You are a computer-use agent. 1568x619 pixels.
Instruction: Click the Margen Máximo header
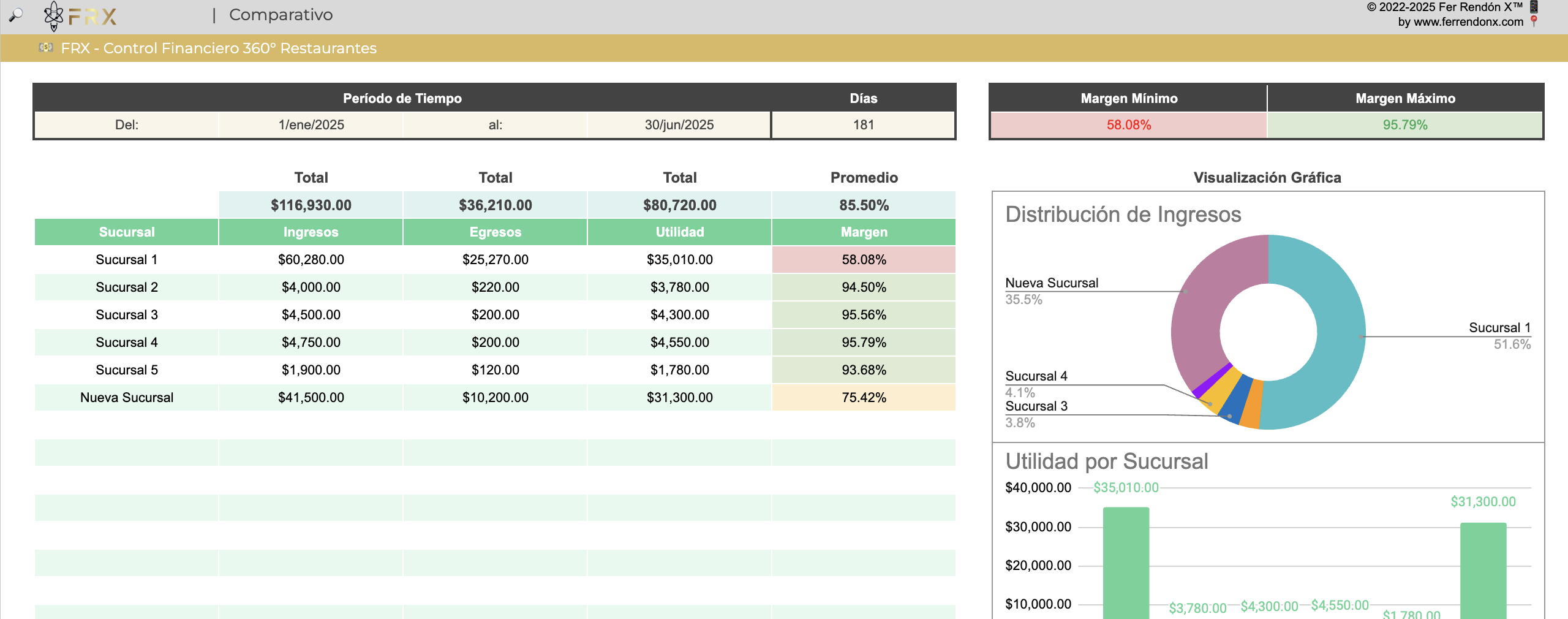[x=1405, y=98]
